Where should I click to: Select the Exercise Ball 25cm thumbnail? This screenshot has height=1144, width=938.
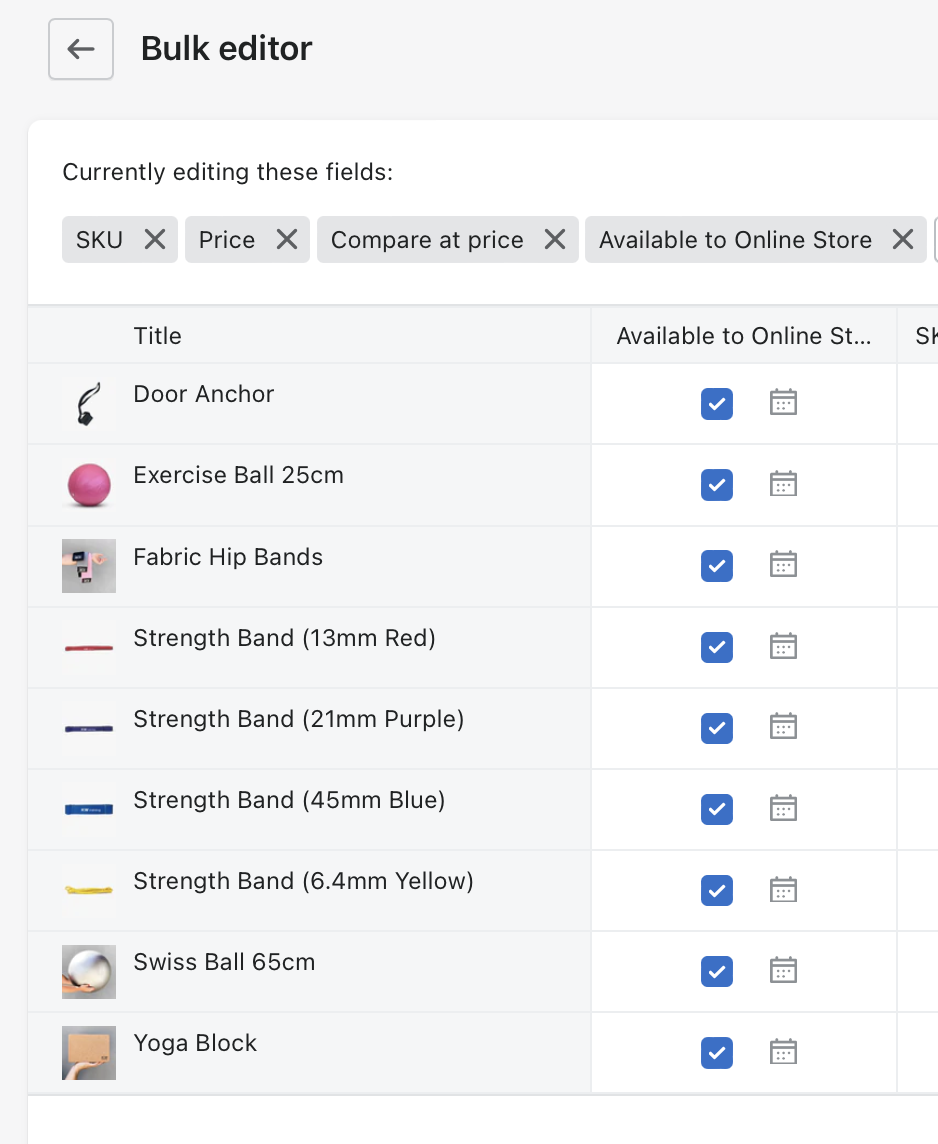[x=88, y=485]
